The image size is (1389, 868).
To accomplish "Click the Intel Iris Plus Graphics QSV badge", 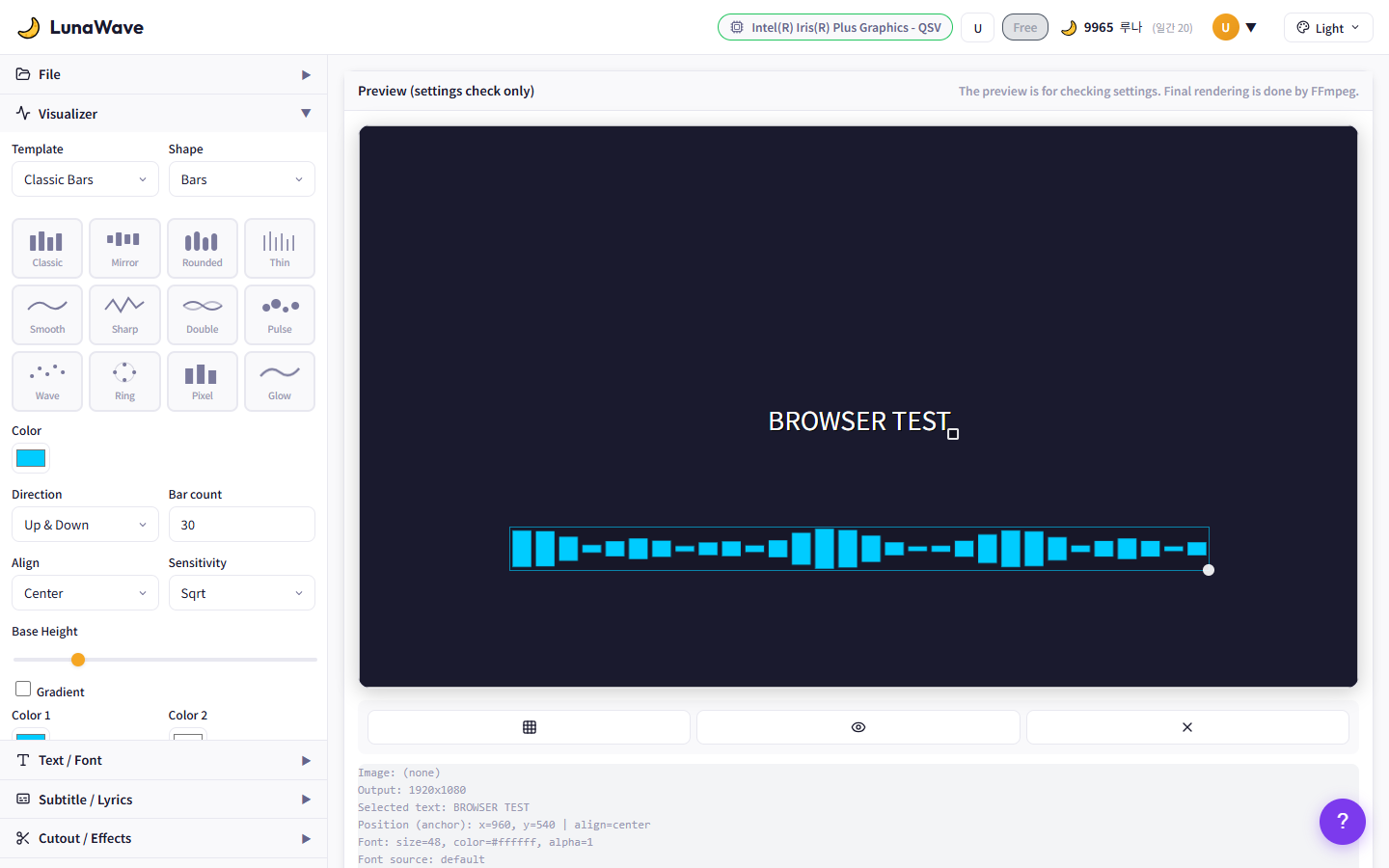I will [x=834, y=27].
